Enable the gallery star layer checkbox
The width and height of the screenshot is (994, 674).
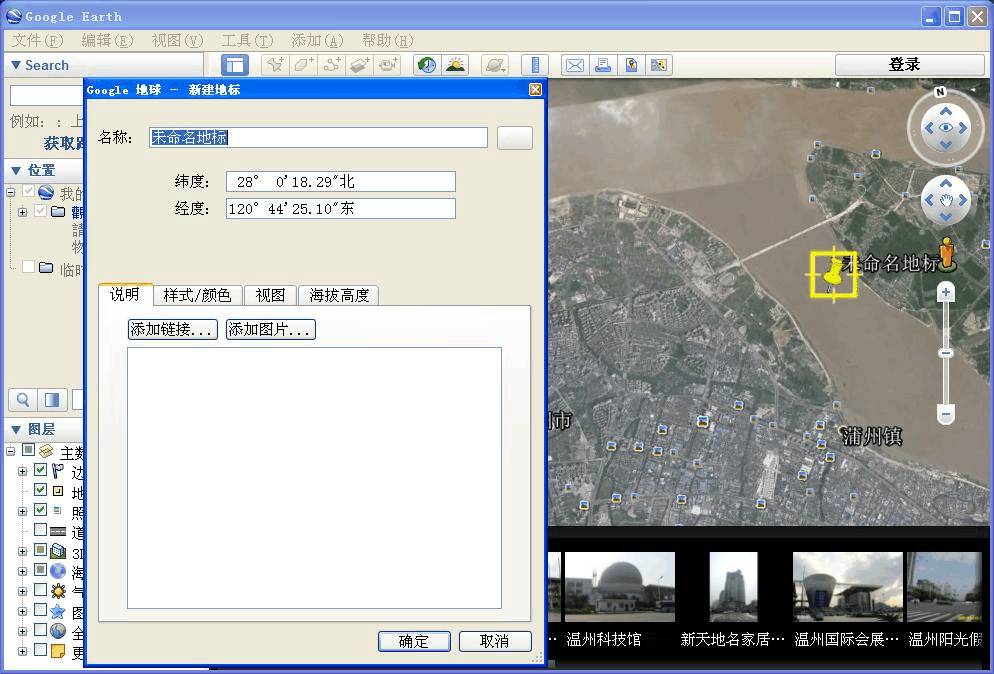click(41, 610)
